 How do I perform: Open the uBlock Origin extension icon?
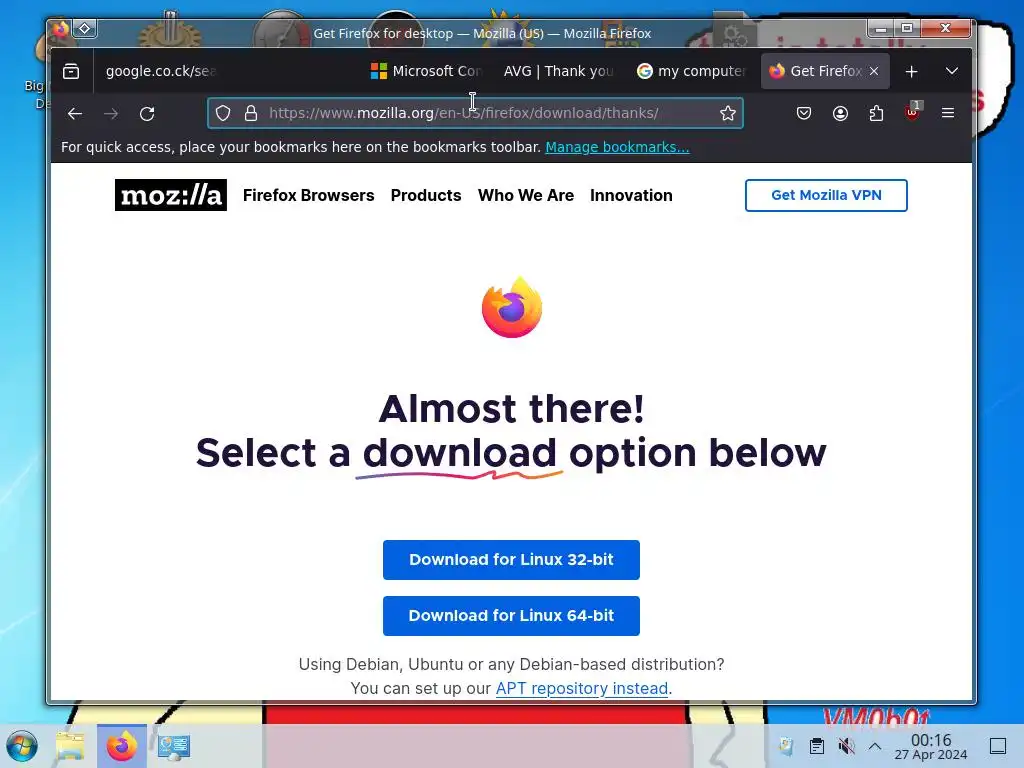[x=912, y=112]
